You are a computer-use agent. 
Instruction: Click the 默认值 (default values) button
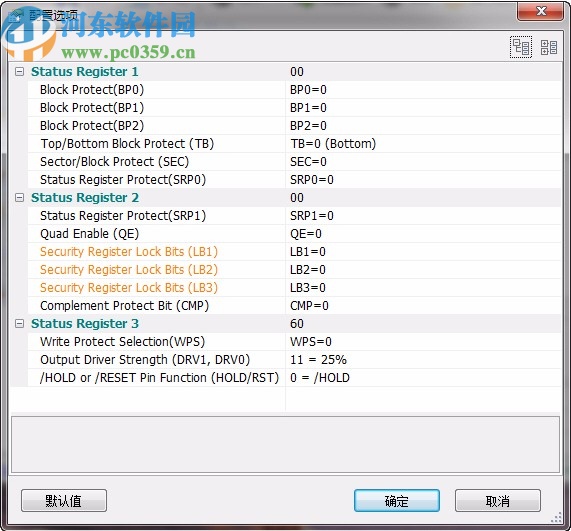click(x=64, y=501)
